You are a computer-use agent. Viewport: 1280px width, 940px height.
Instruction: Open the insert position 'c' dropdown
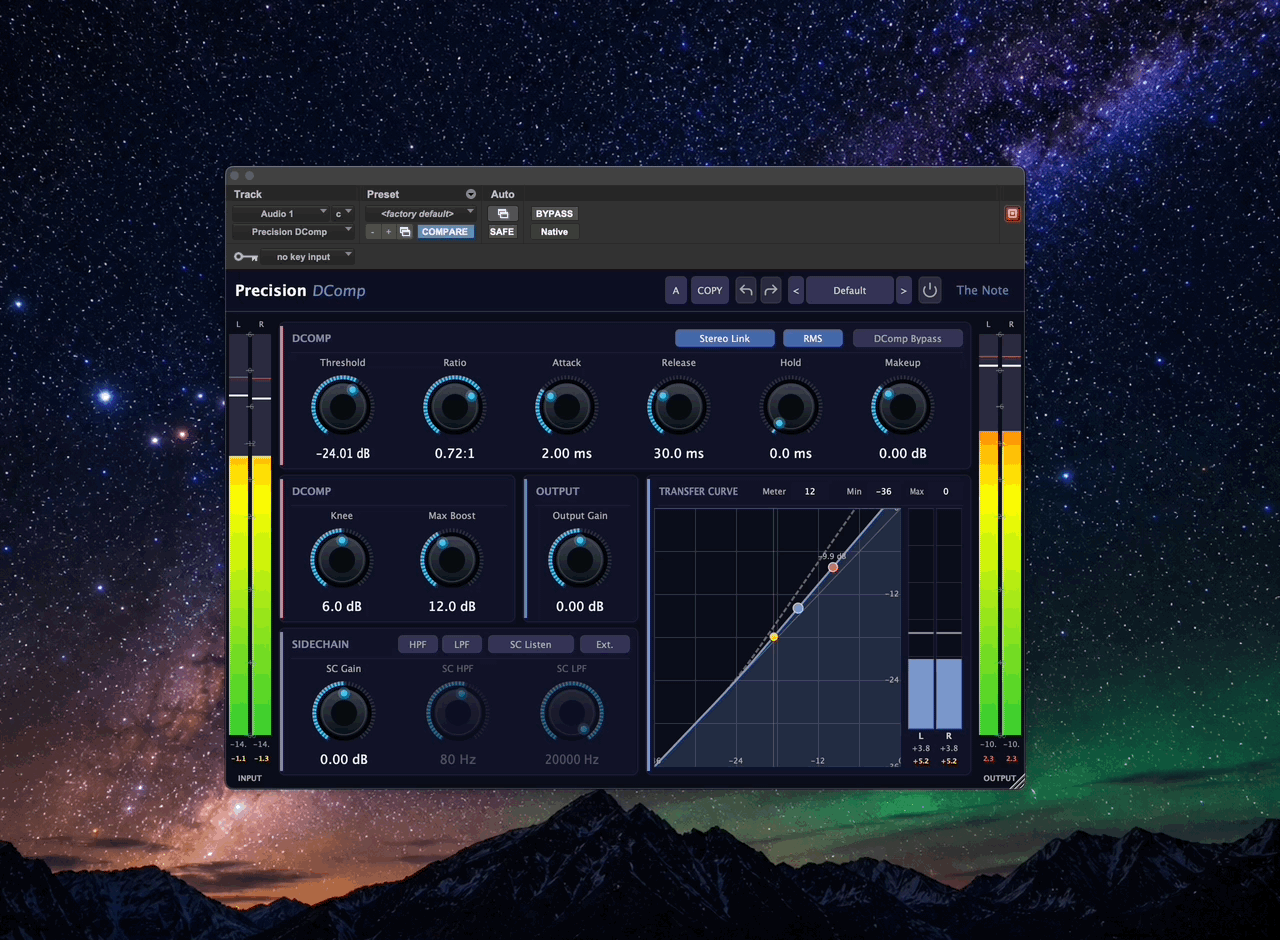coord(343,214)
